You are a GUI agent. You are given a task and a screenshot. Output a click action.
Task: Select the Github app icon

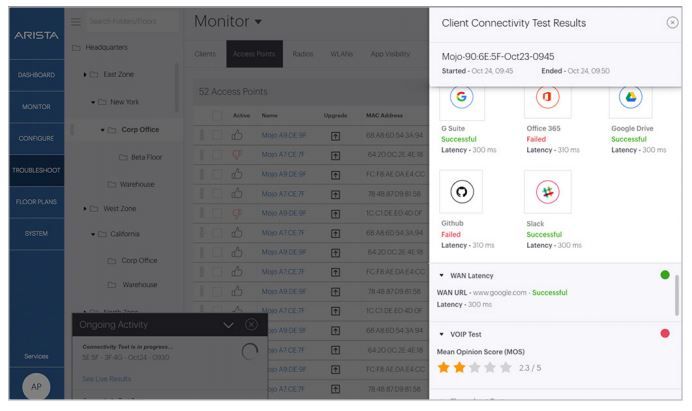[462, 192]
